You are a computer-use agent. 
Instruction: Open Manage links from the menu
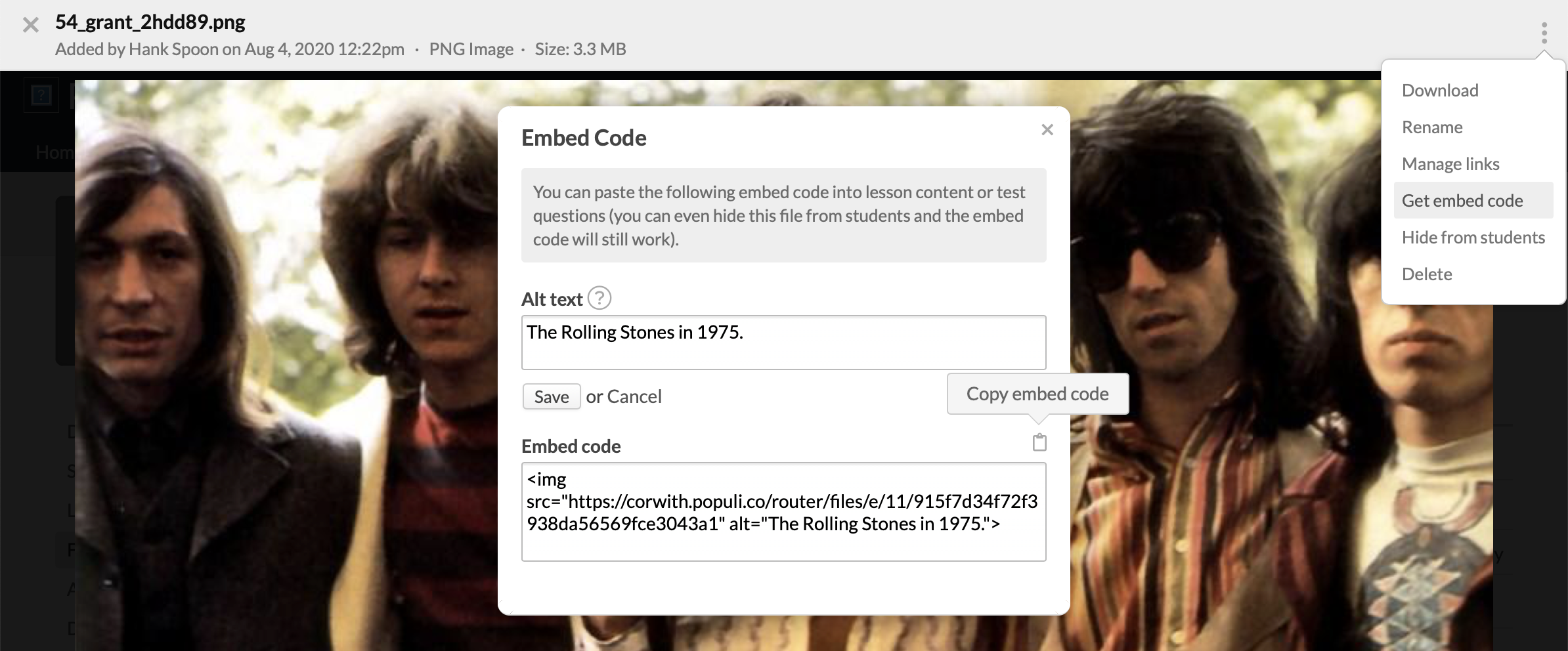[1450, 164]
